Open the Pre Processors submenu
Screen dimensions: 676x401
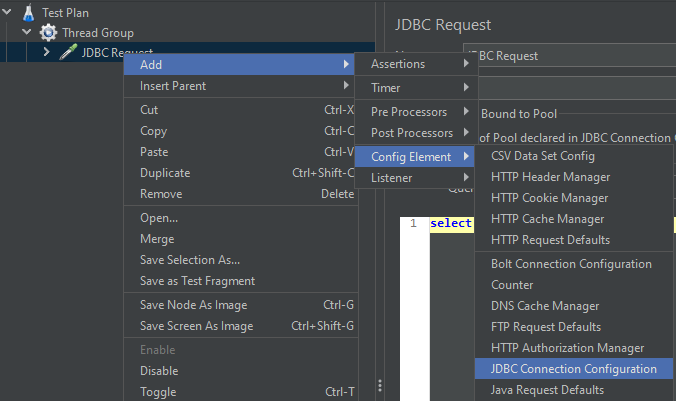[x=416, y=112]
